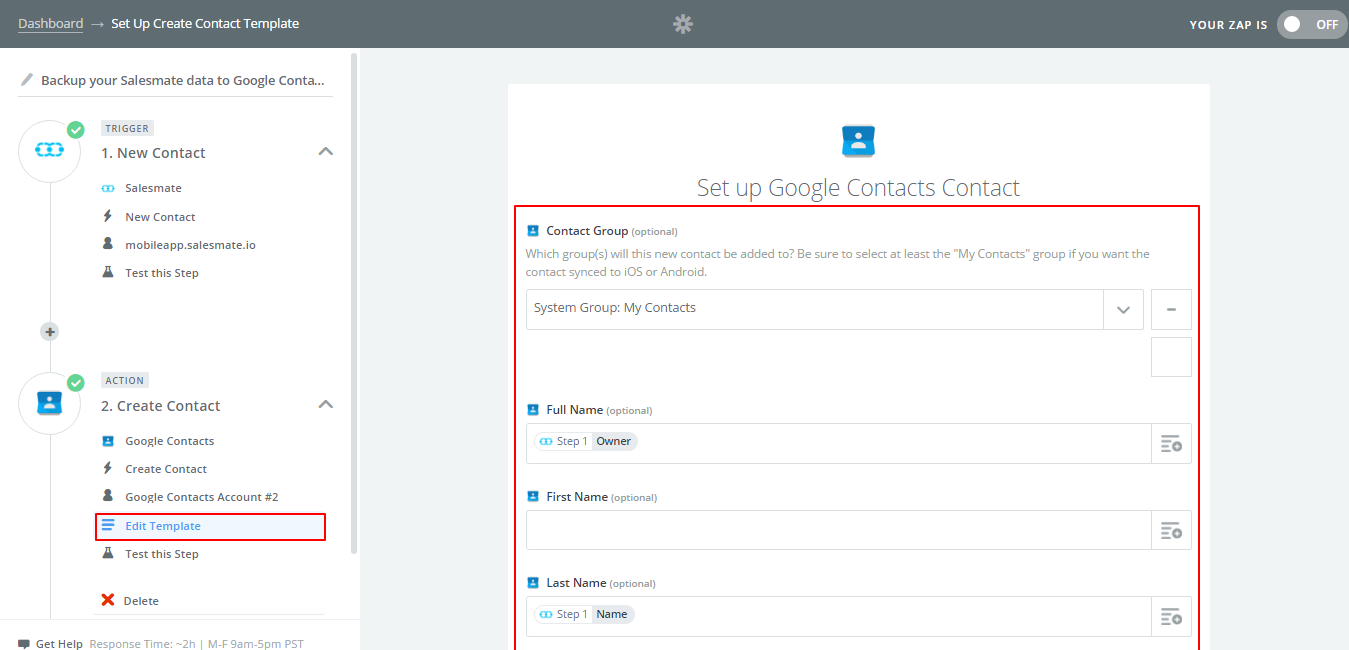Click the lightning bolt icon beside New Contact
1349x650 pixels.
click(108, 216)
